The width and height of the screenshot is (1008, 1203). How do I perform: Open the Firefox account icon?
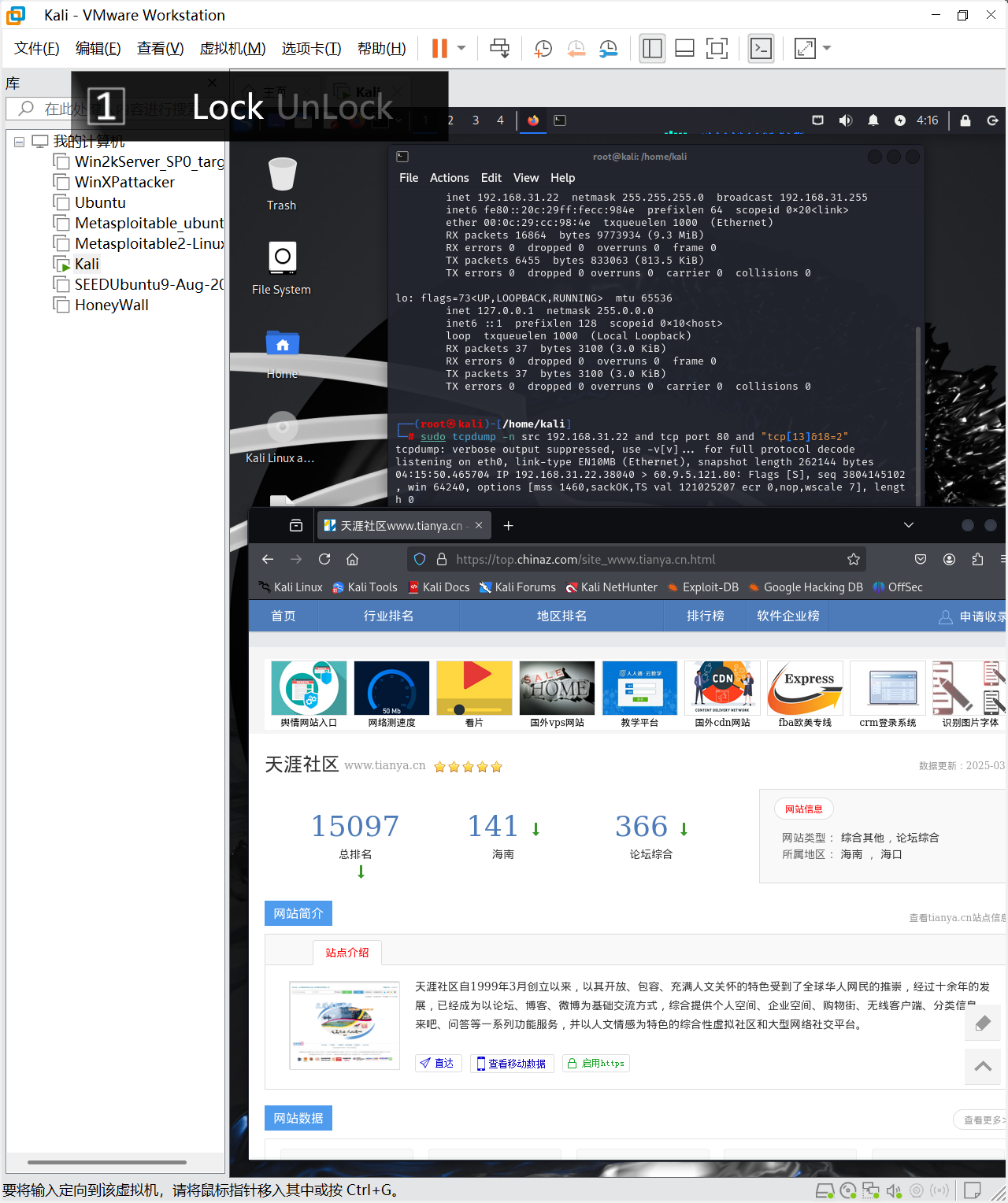tap(949, 559)
